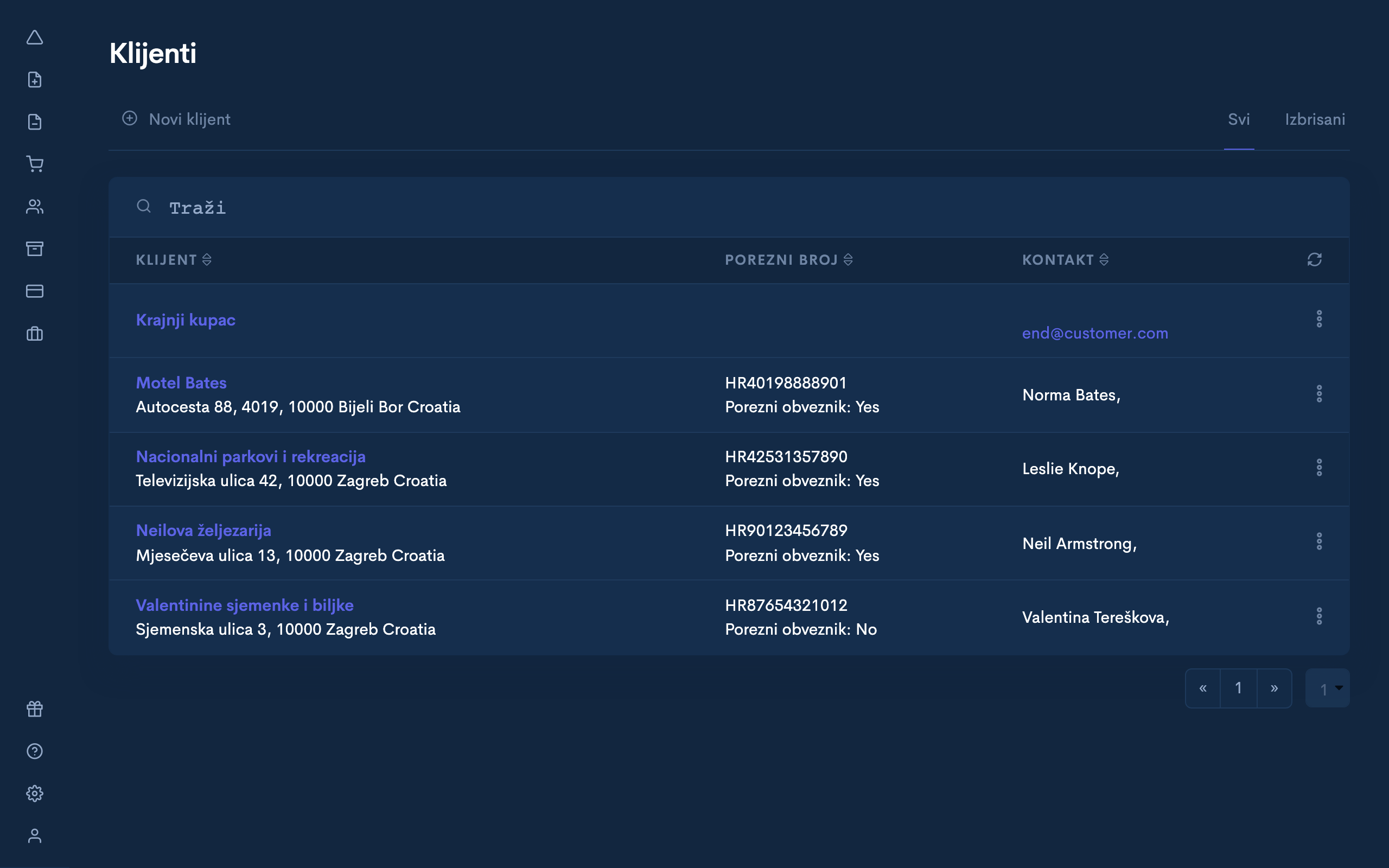
Task: Select the clients people icon in sidebar
Action: (x=35, y=207)
